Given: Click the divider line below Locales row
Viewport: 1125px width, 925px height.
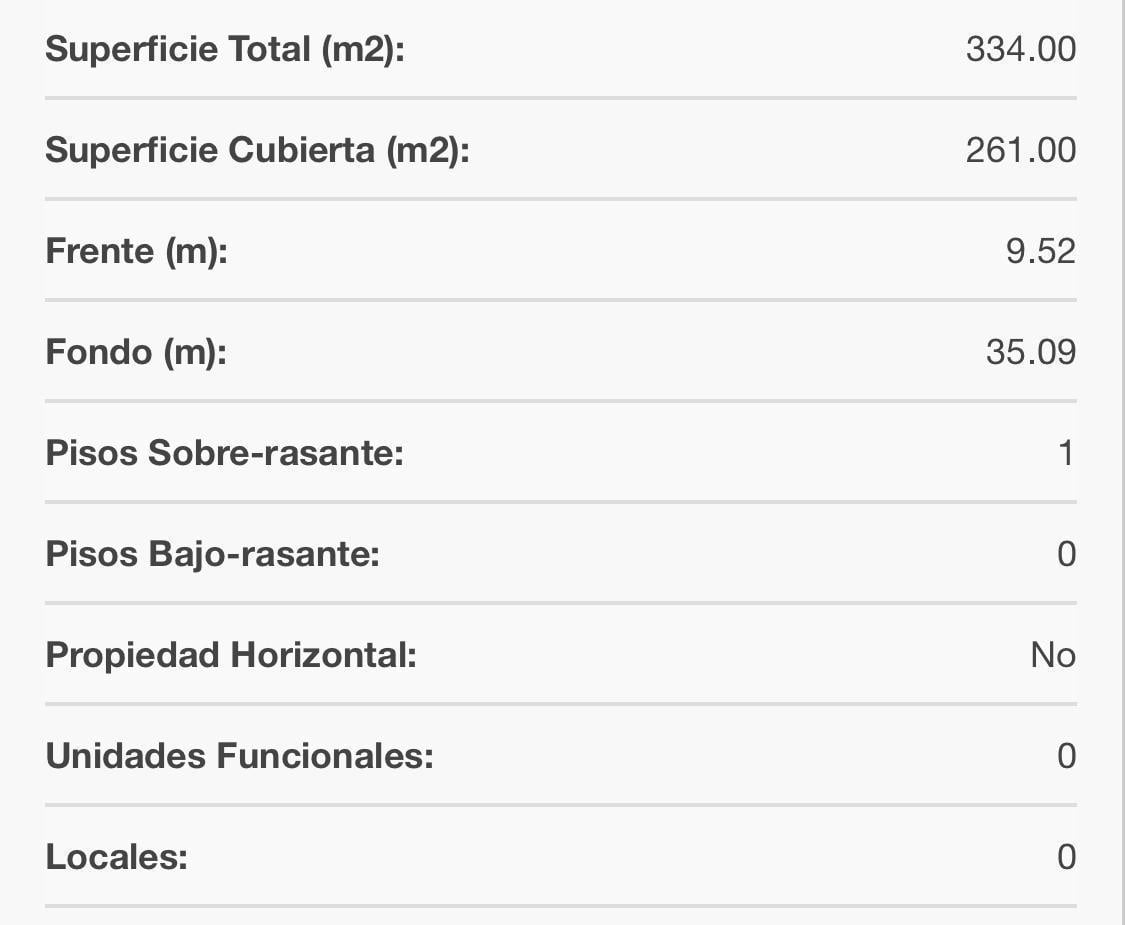Looking at the screenshot, I should [x=560, y=906].
